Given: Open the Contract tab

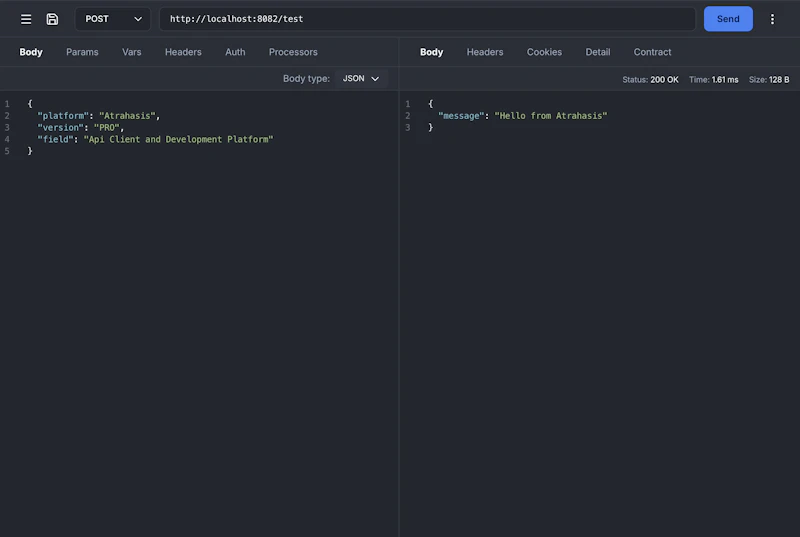Looking at the screenshot, I should pyautogui.click(x=652, y=52).
